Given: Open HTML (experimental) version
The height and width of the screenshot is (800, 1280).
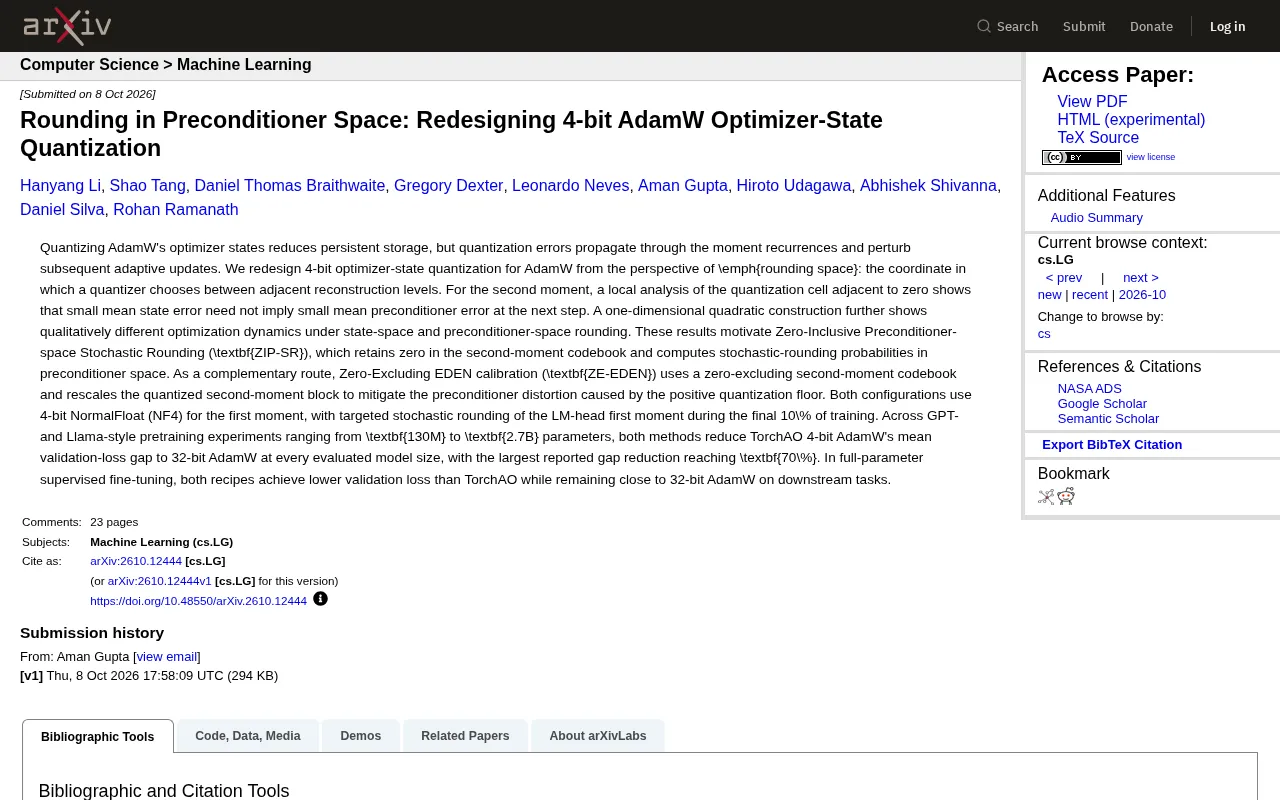Looking at the screenshot, I should coord(1131,120).
